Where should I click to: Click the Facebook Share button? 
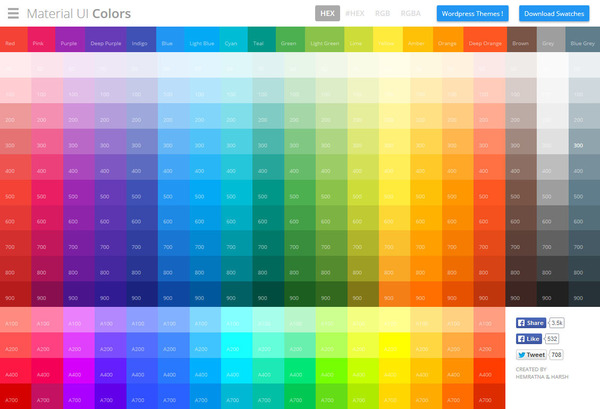[531, 323]
